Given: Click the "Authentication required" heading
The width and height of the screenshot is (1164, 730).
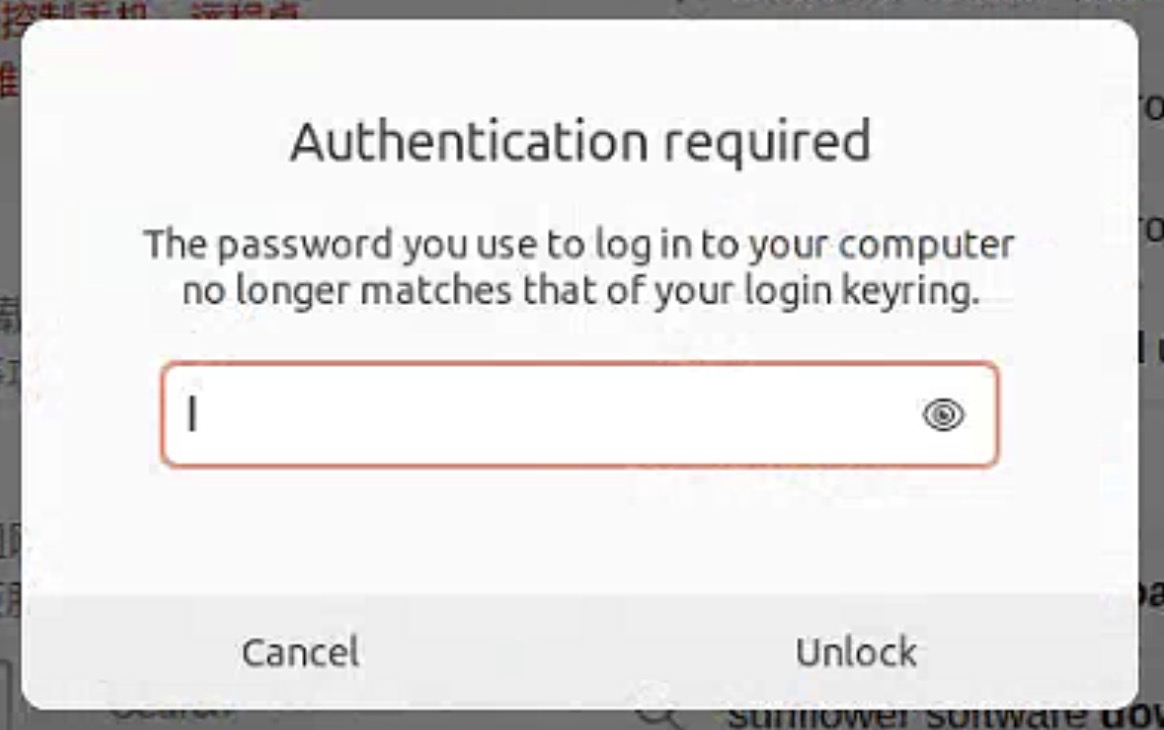Looking at the screenshot, I should (580, 141).
